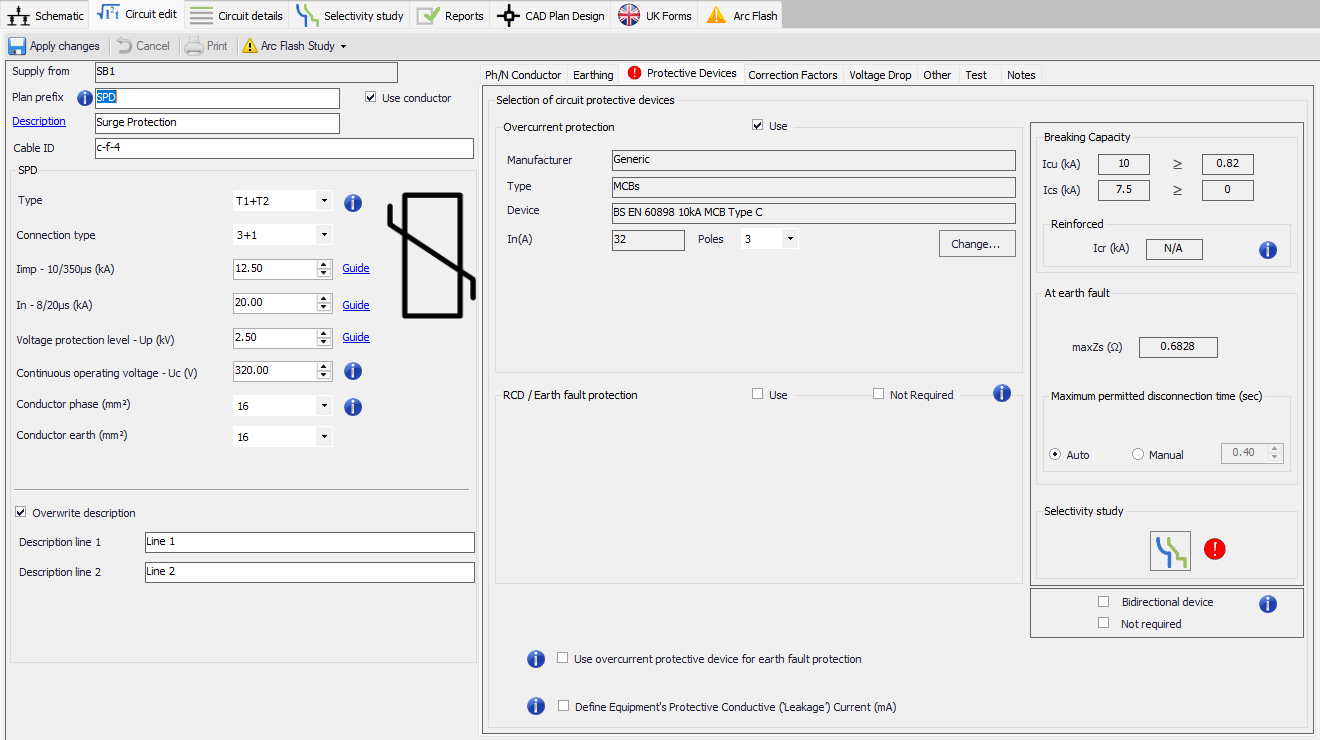Select Manual disconnection time radio
The width and height of the screenshot is (1320, 740).
1138,454
